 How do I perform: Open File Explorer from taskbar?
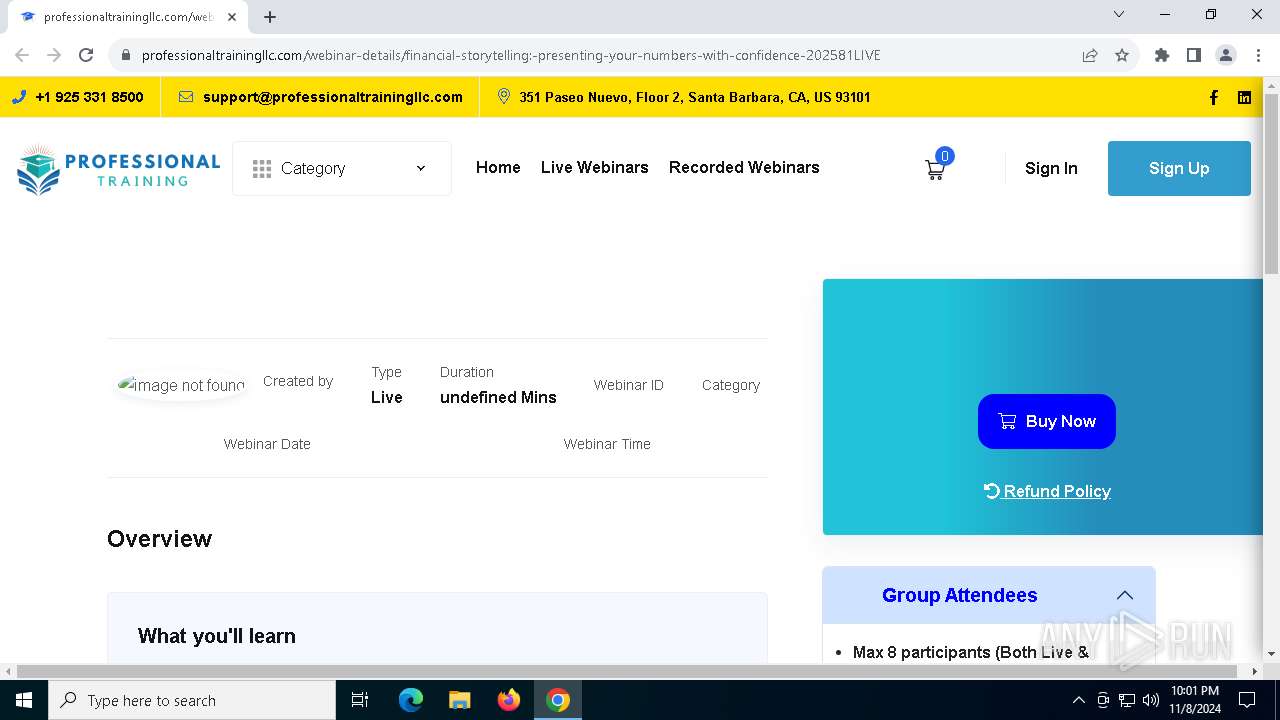click(460, 700)
